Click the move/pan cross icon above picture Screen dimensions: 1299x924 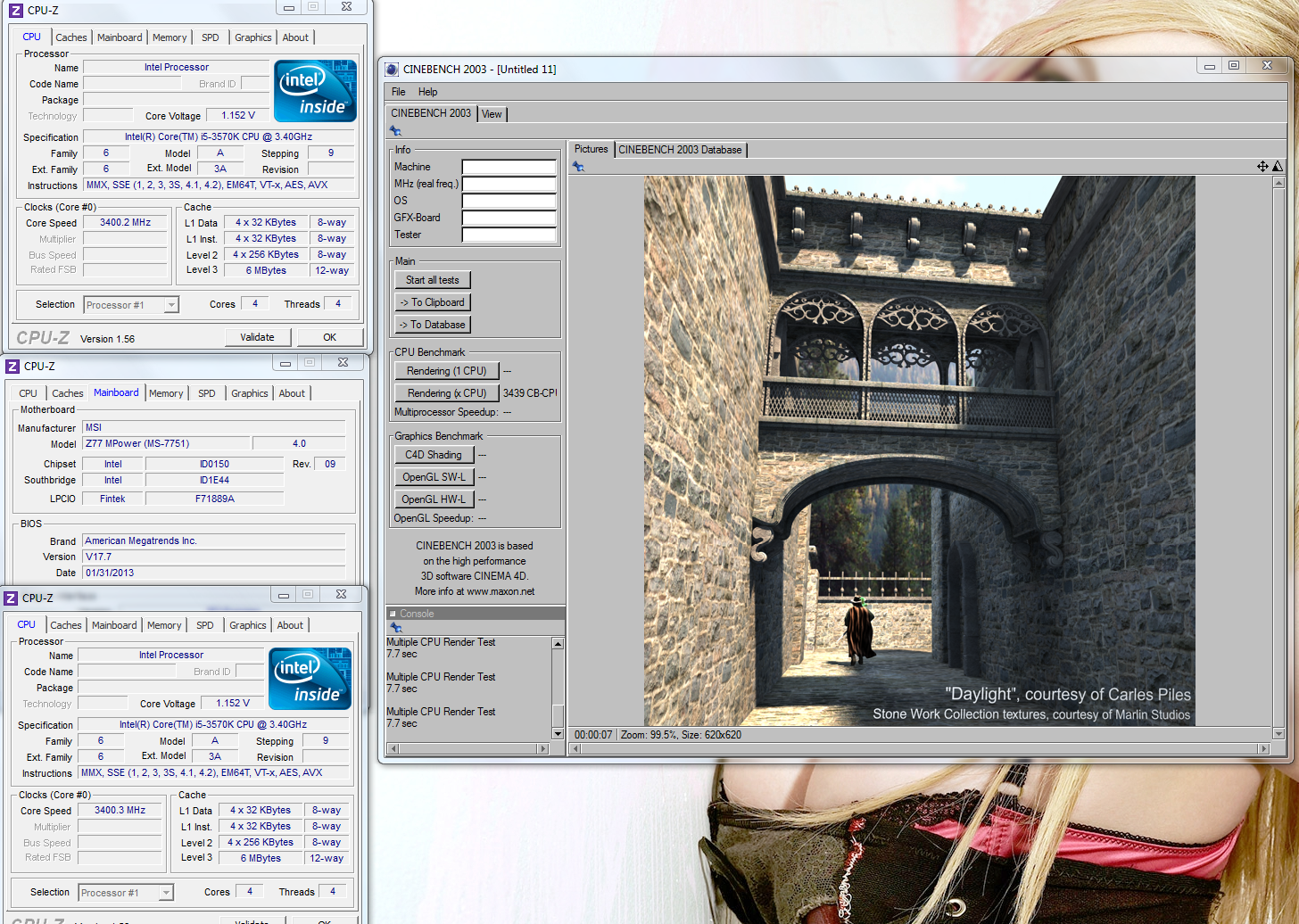(x=1262, y=167)
